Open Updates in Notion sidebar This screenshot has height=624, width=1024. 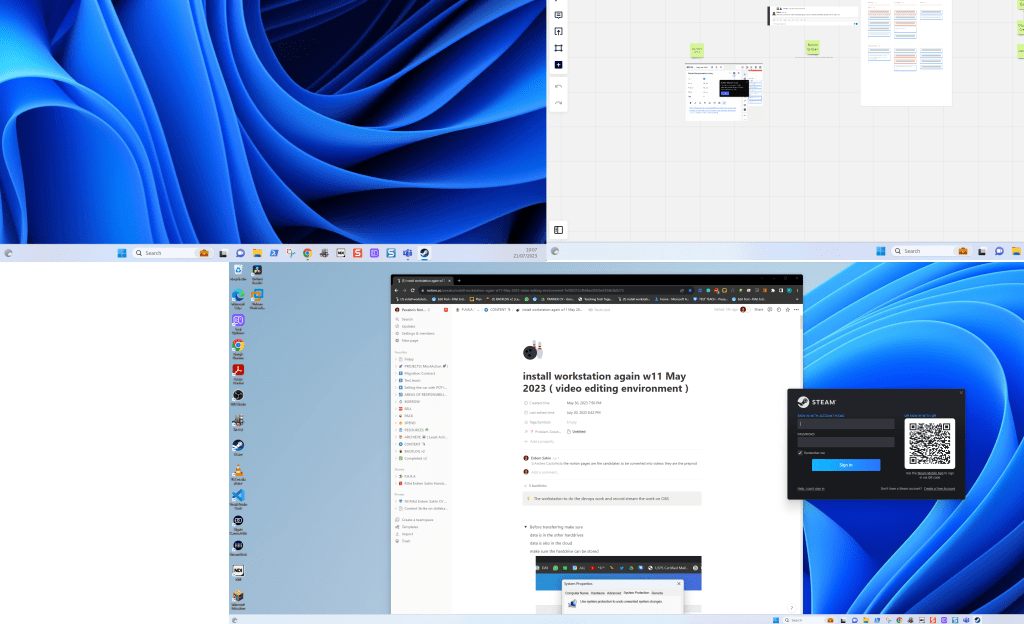tap(408, 326)
